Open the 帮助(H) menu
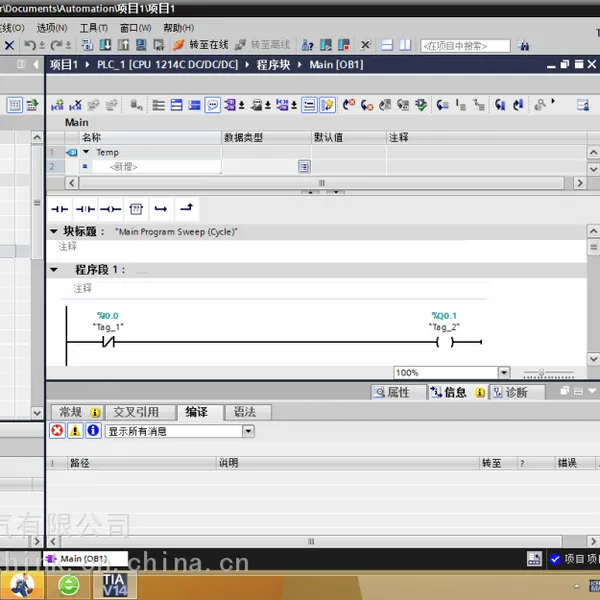Image resolution: width=600 pixels, height=600 pixels. click(x=178, y=28)
